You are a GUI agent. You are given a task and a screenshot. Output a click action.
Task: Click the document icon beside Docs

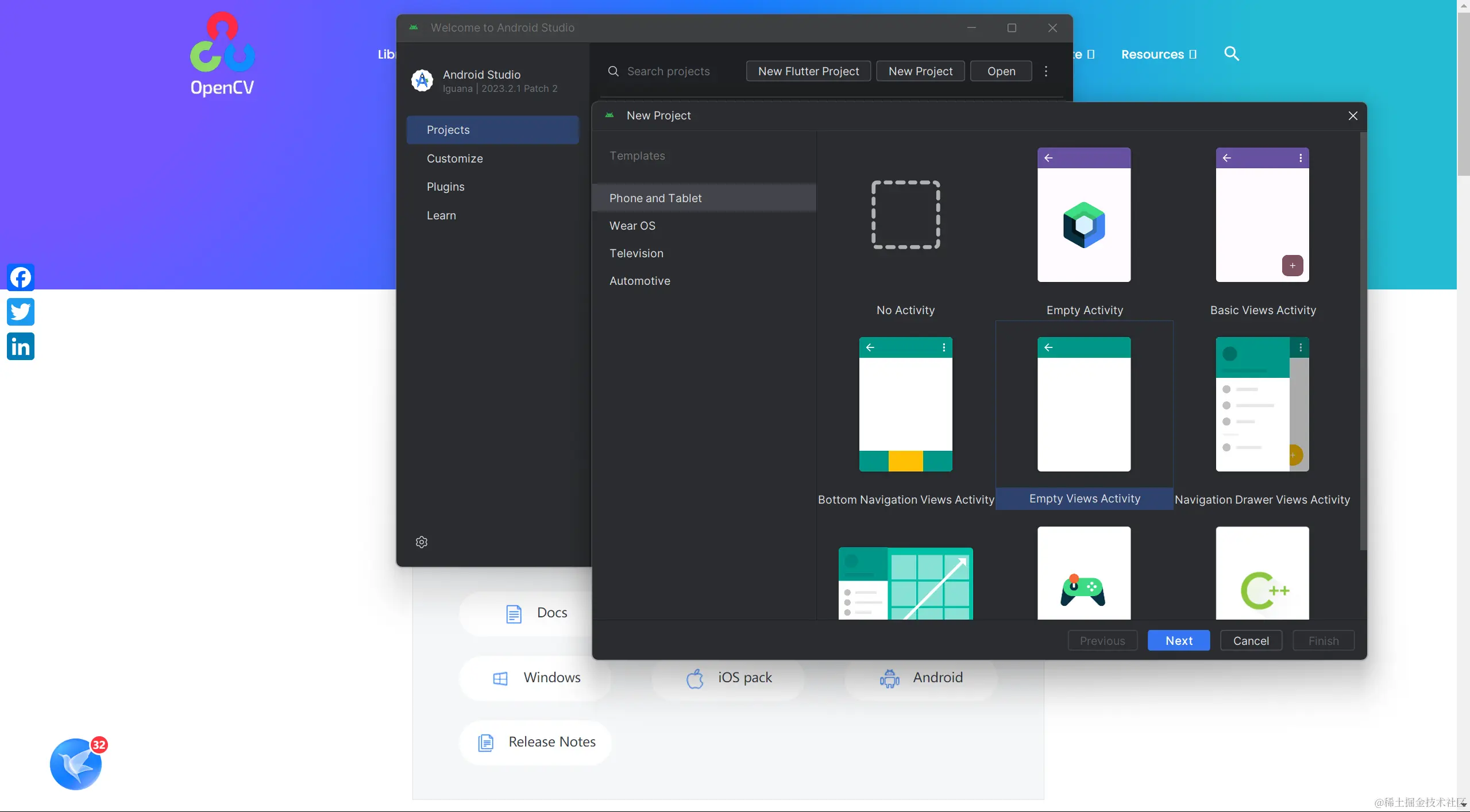tap(514, 613)
